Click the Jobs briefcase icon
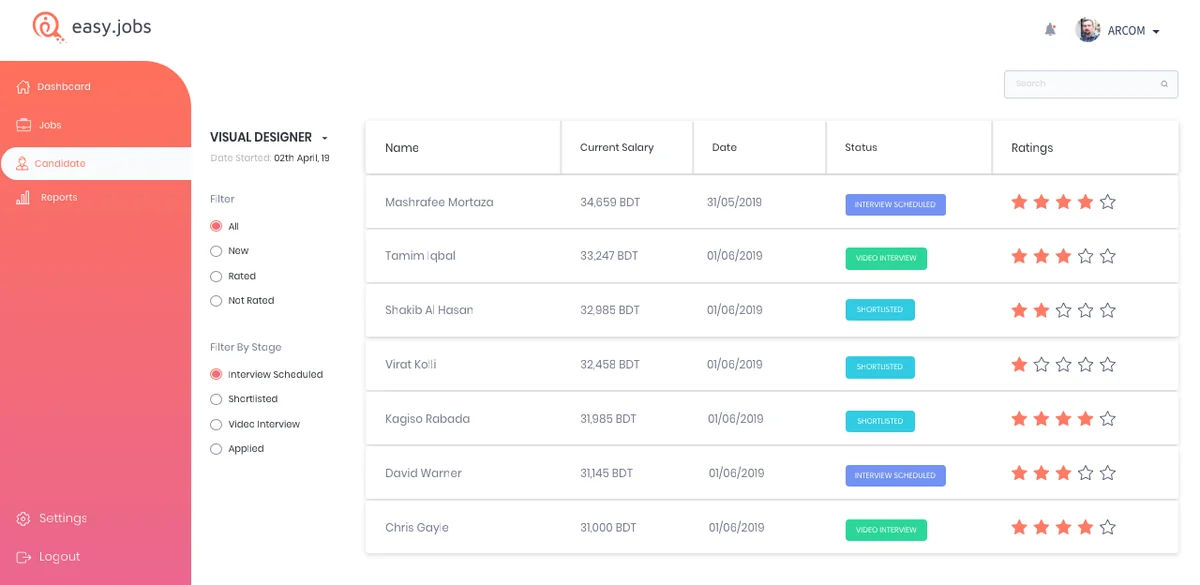This screenshot has height=585, width=1200. [23, 125]
